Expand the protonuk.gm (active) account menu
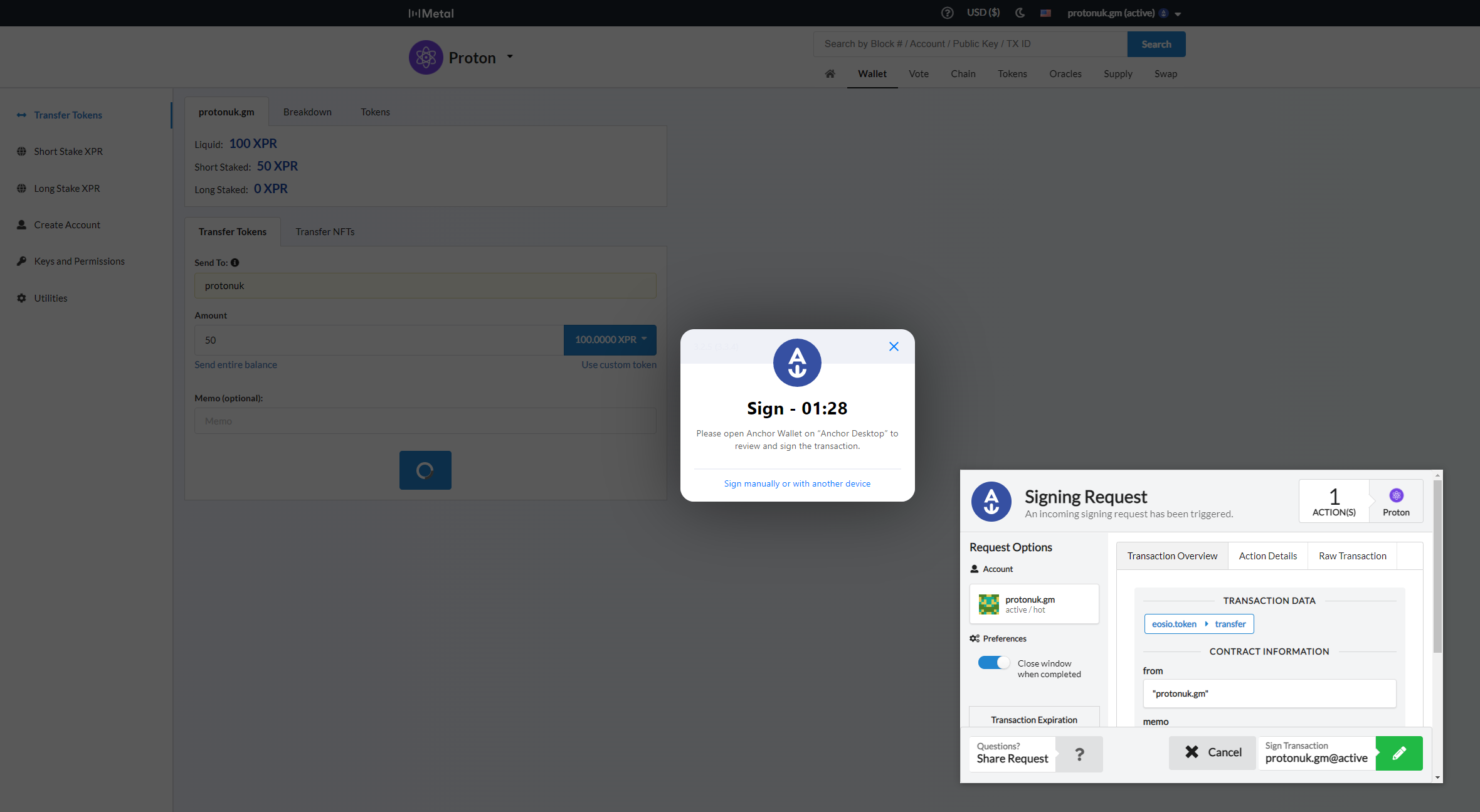The width and height of the screenshot is (1480, 812). coord(1124,13)
